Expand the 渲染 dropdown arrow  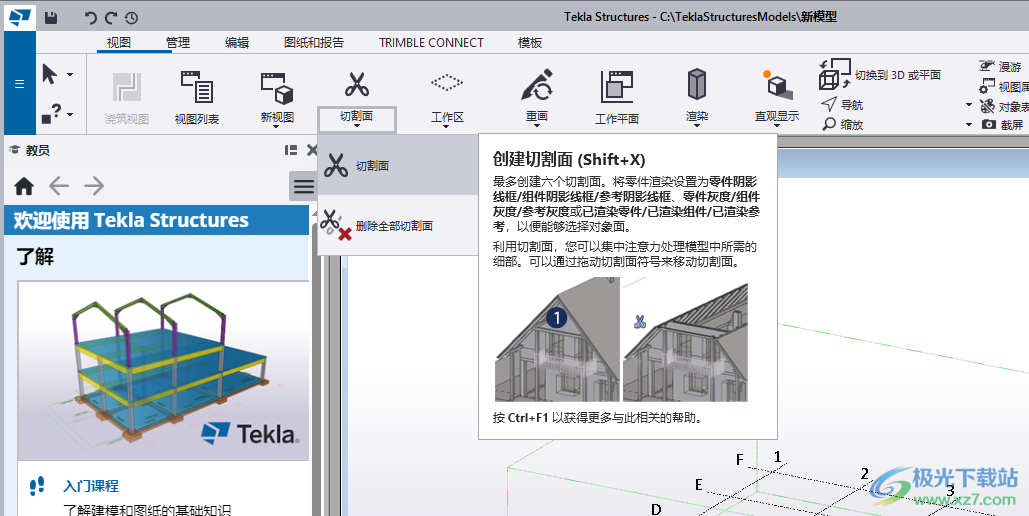[697, 125]
